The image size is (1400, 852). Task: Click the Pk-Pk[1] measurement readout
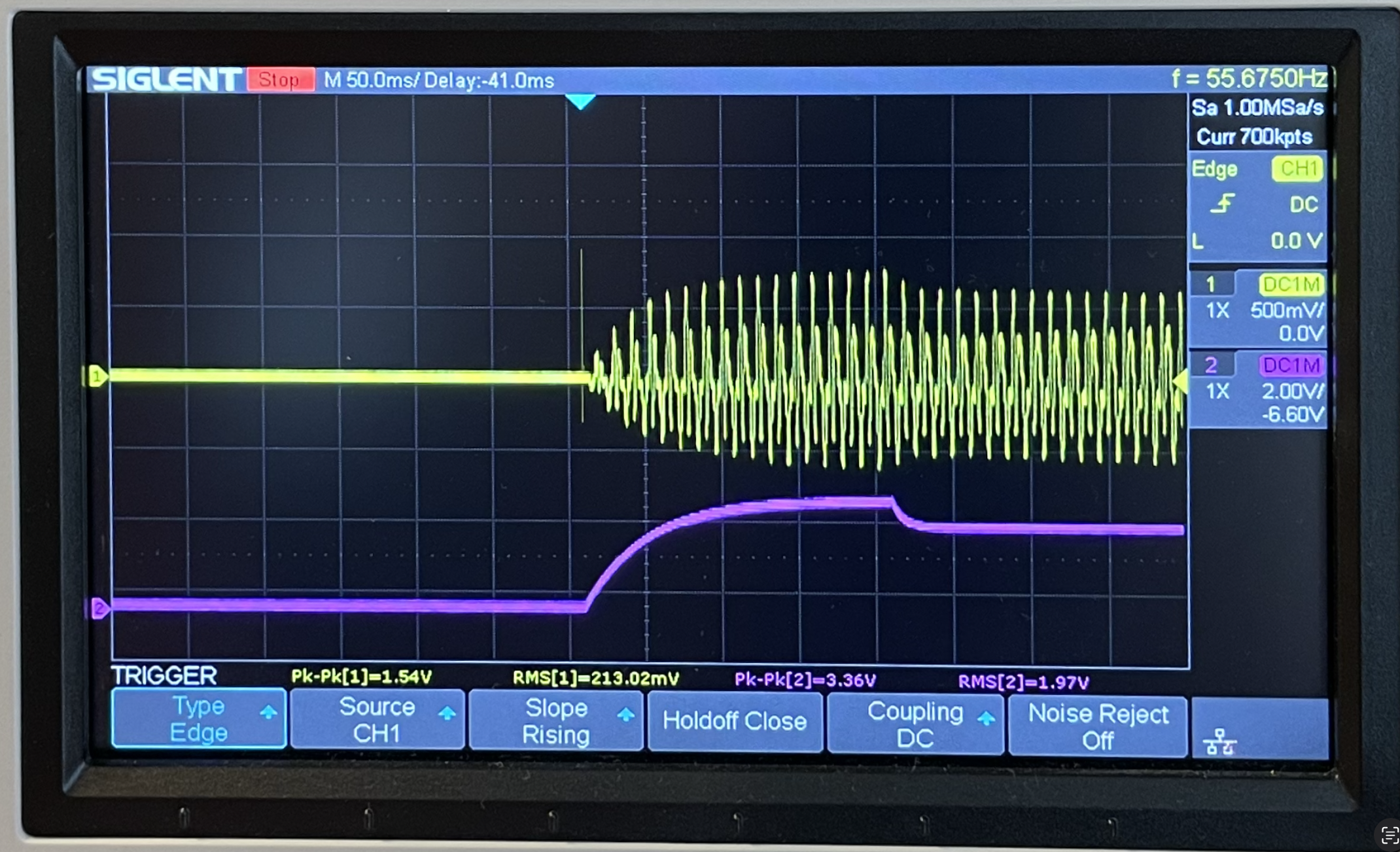[x=361, y=677]
